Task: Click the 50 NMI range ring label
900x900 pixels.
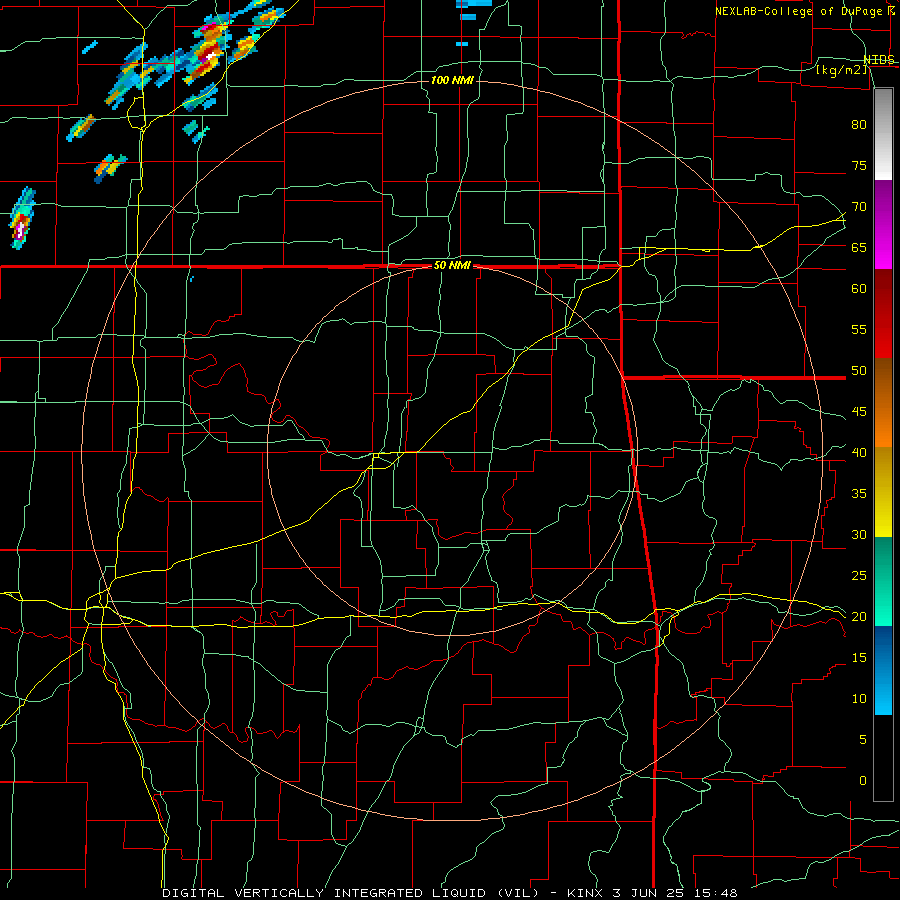Action: tap(452, 265)
